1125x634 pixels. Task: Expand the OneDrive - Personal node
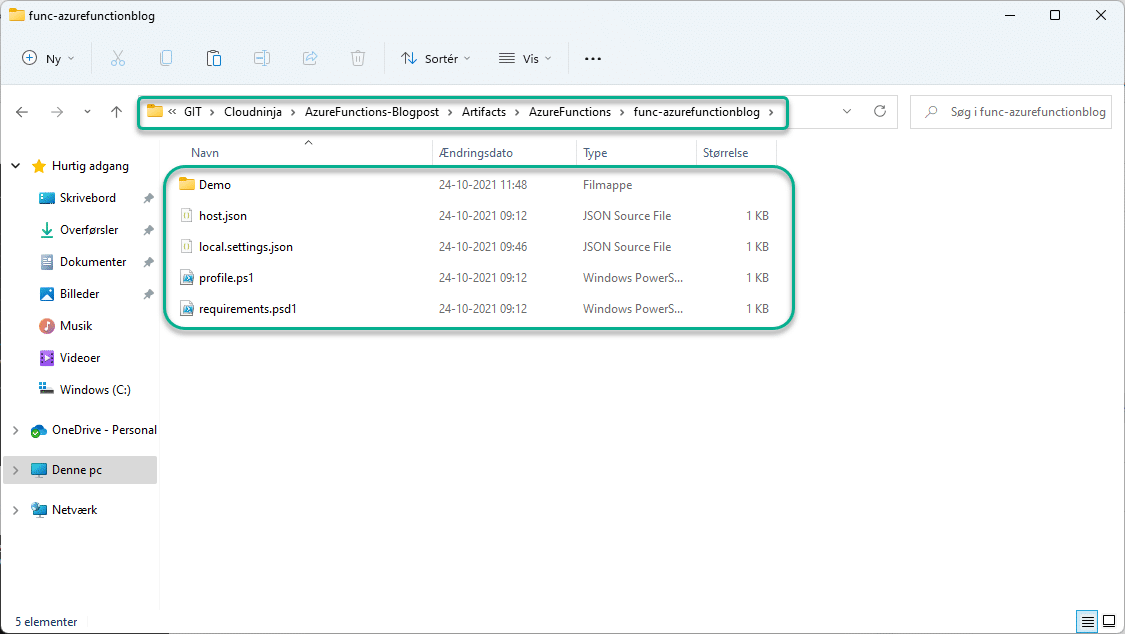click(15, 430)
